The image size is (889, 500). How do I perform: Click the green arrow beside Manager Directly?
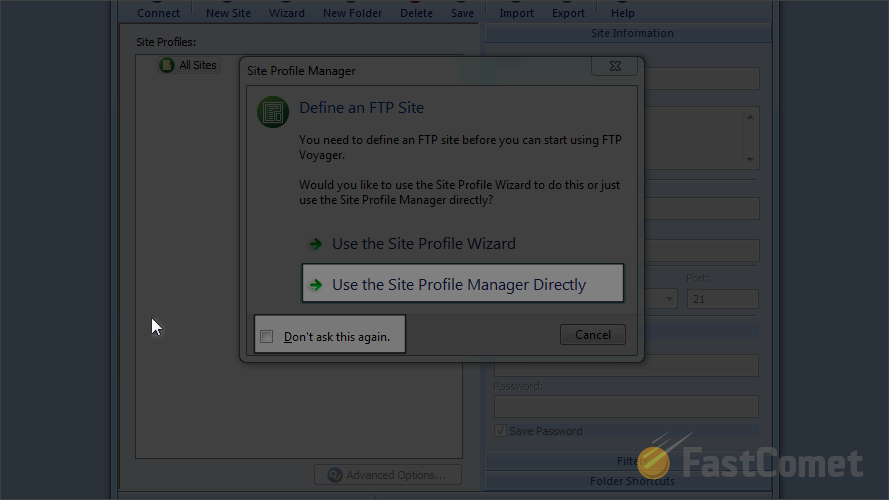coord(316,285)
